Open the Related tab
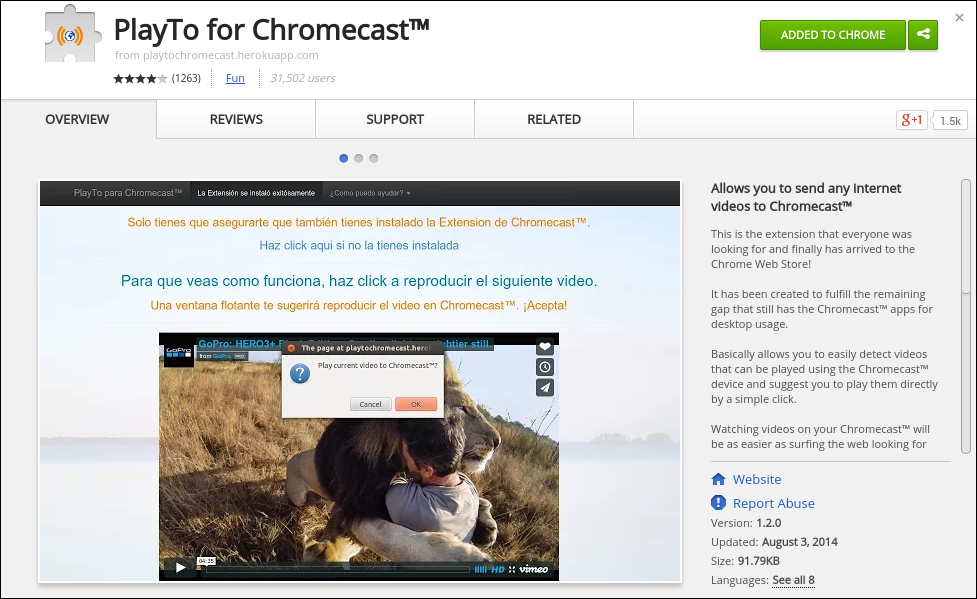 pyautogui.click(x=554, y=119)
